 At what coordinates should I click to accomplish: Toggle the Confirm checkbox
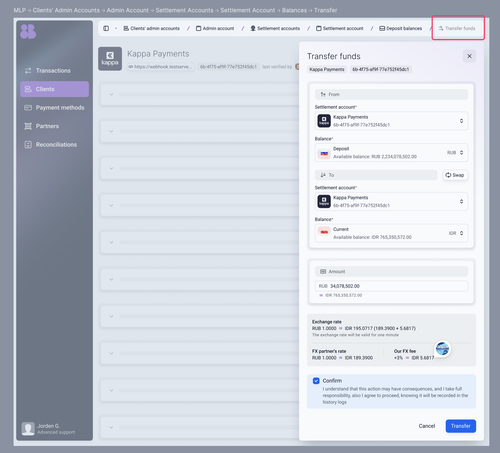[x=316, y=381]
